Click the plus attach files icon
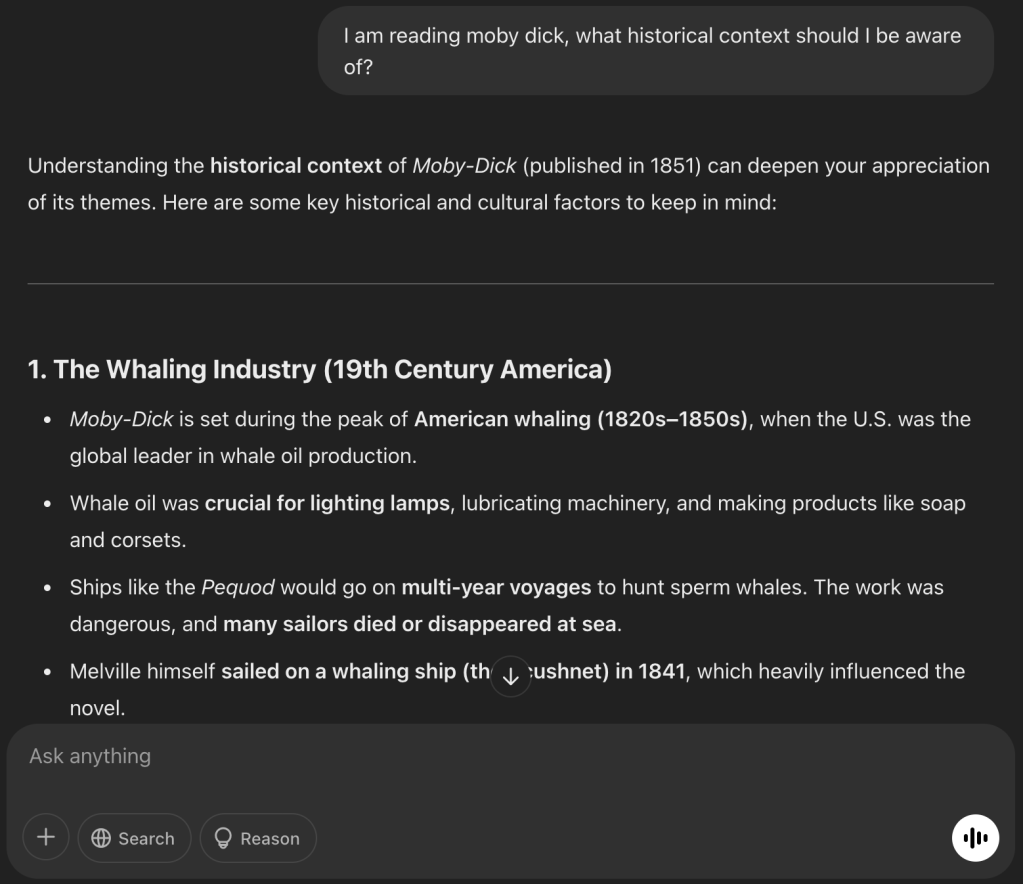The image size is (1023, 884). (46, 837)
